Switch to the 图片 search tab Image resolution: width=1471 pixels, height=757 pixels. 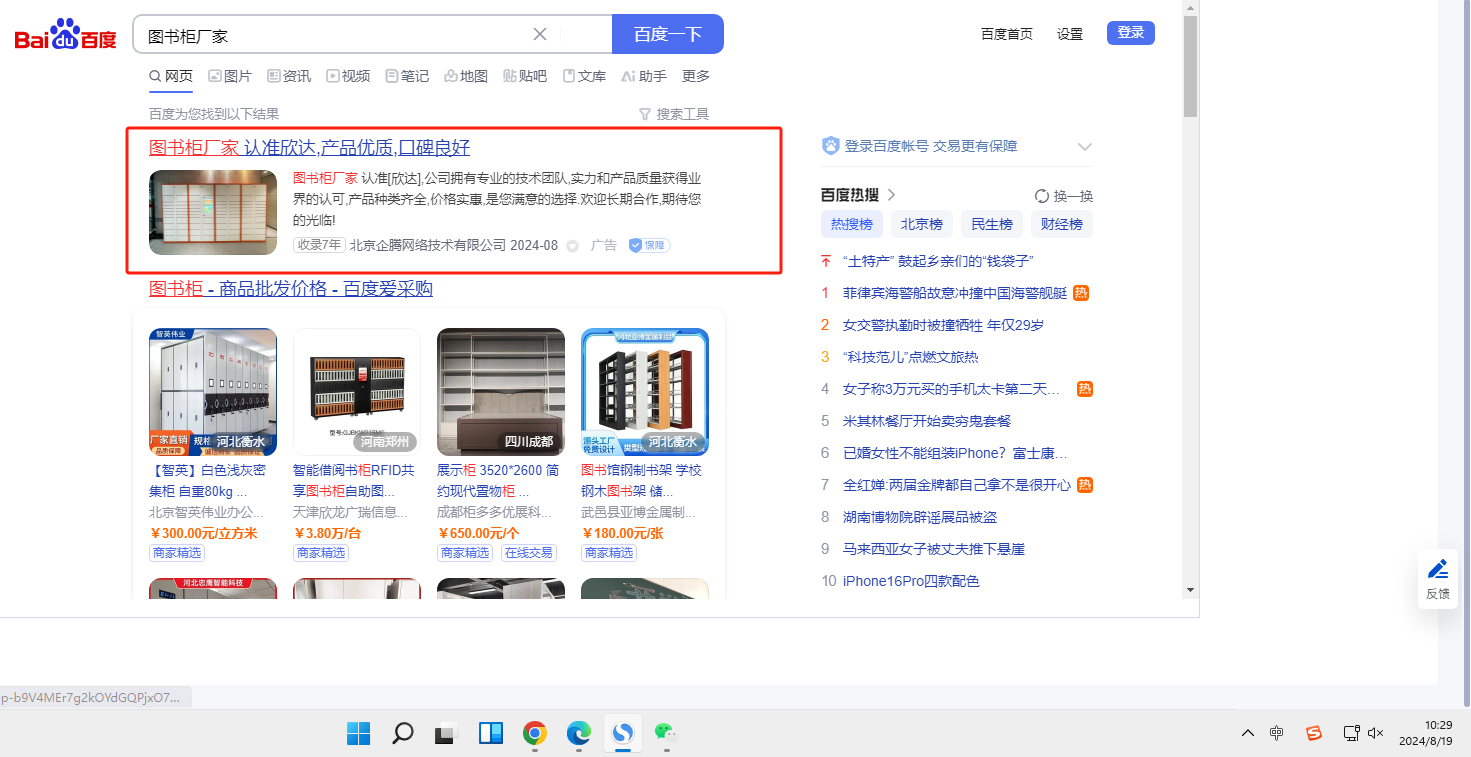point(230,76)
